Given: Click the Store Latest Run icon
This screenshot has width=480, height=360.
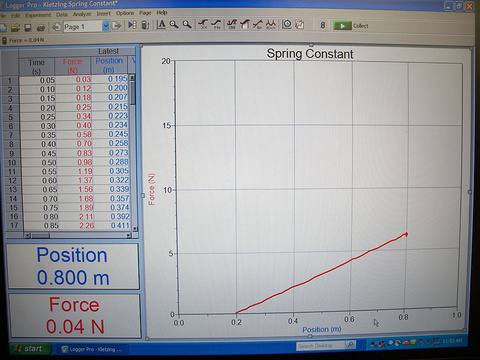Looking at the screenshot, I should pyautogui.click(x=145, y=25).
